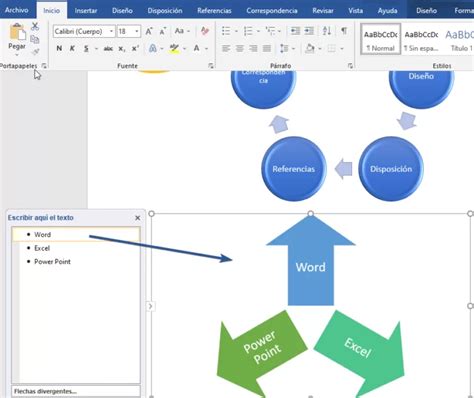Select the Word bullet in text pane
Image resolution: width=474 pixels, height=398 pixels.
pos(76,235)
